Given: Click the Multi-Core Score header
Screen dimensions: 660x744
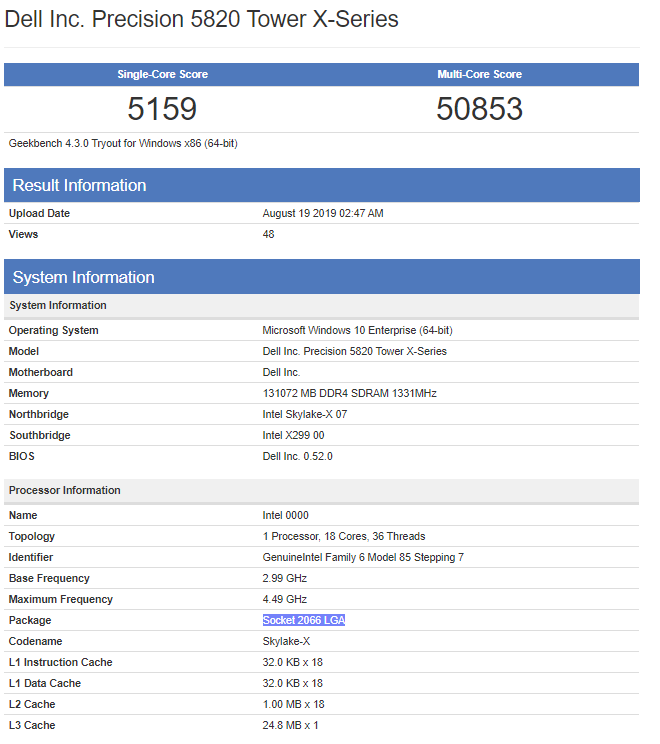Looking at the screenshot, I should click(x=479, y=74).
